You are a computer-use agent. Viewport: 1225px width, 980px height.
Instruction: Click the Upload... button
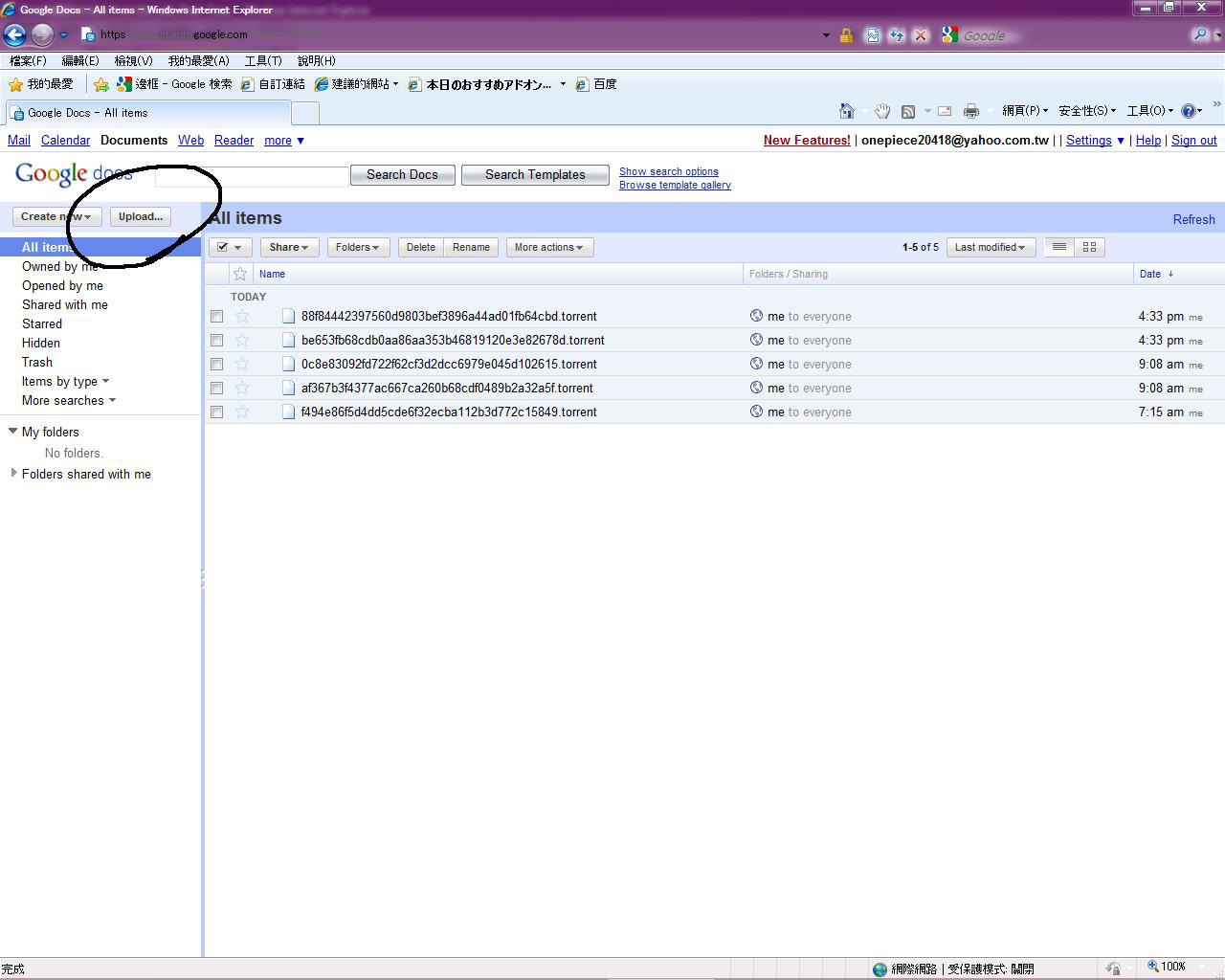click(x=141, y=216)
